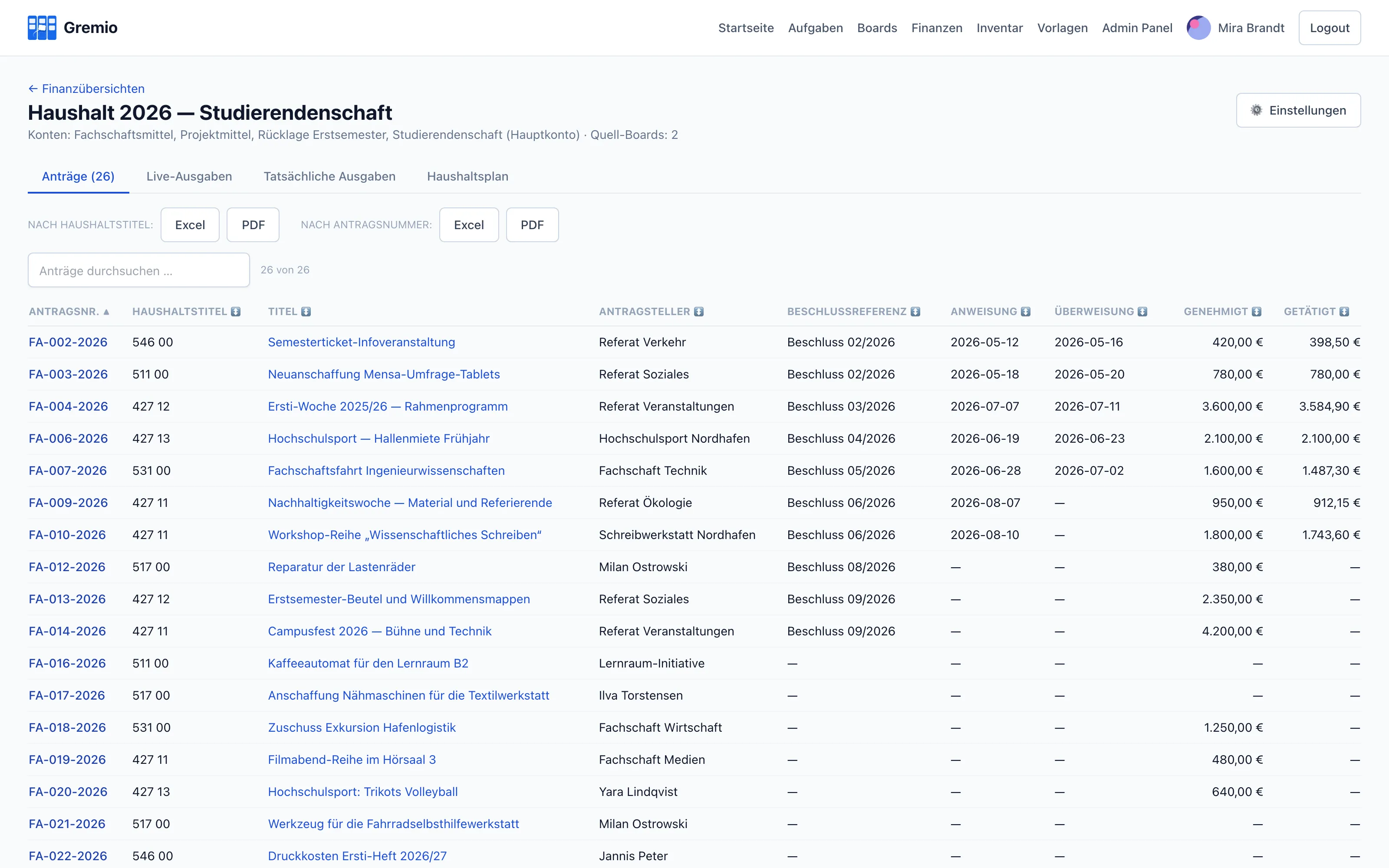Open application FA-004-2026
The image size is (1389, 868).
(68, 407)
